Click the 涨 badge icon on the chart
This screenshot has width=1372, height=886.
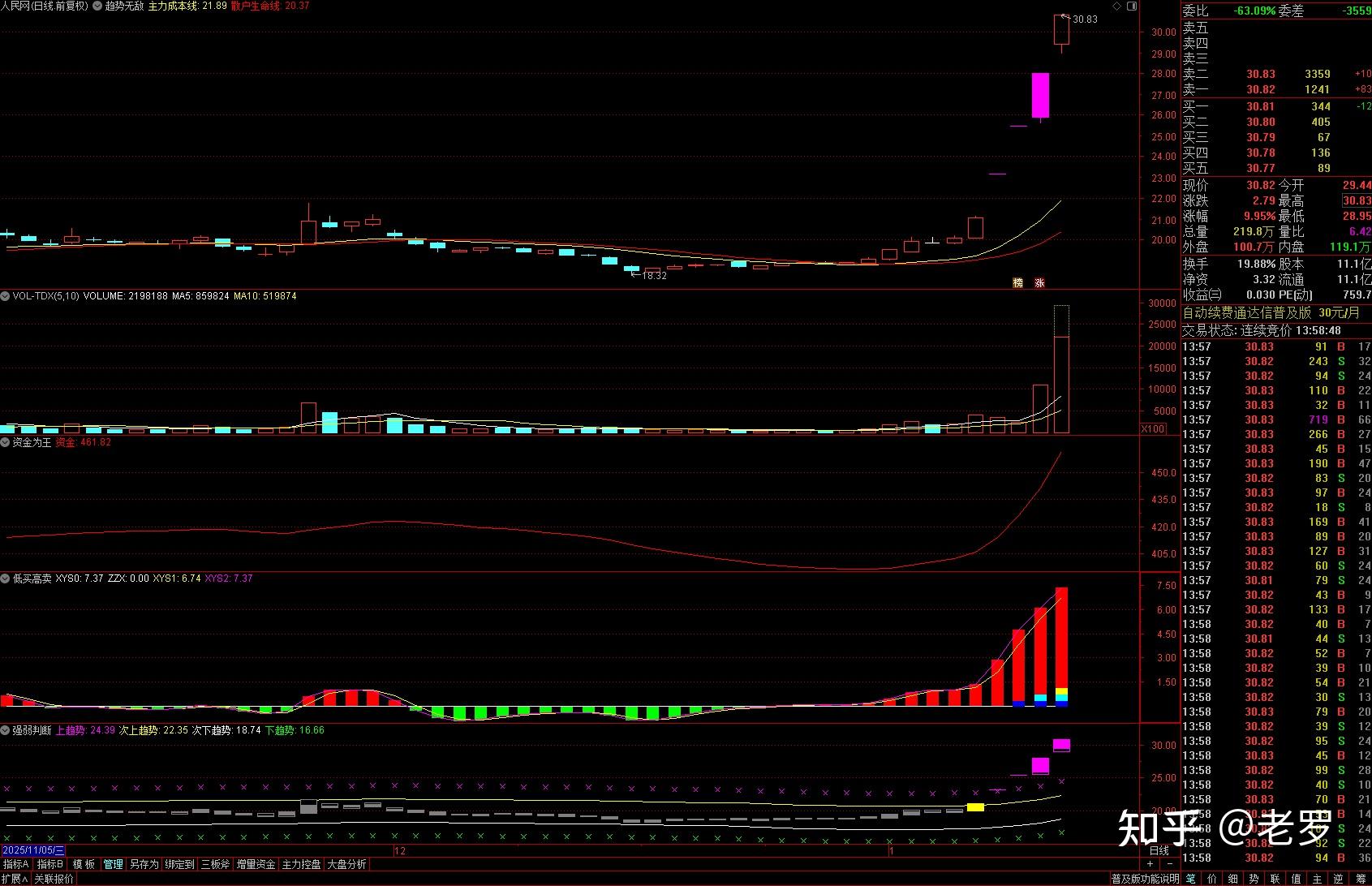point(1039,282)
